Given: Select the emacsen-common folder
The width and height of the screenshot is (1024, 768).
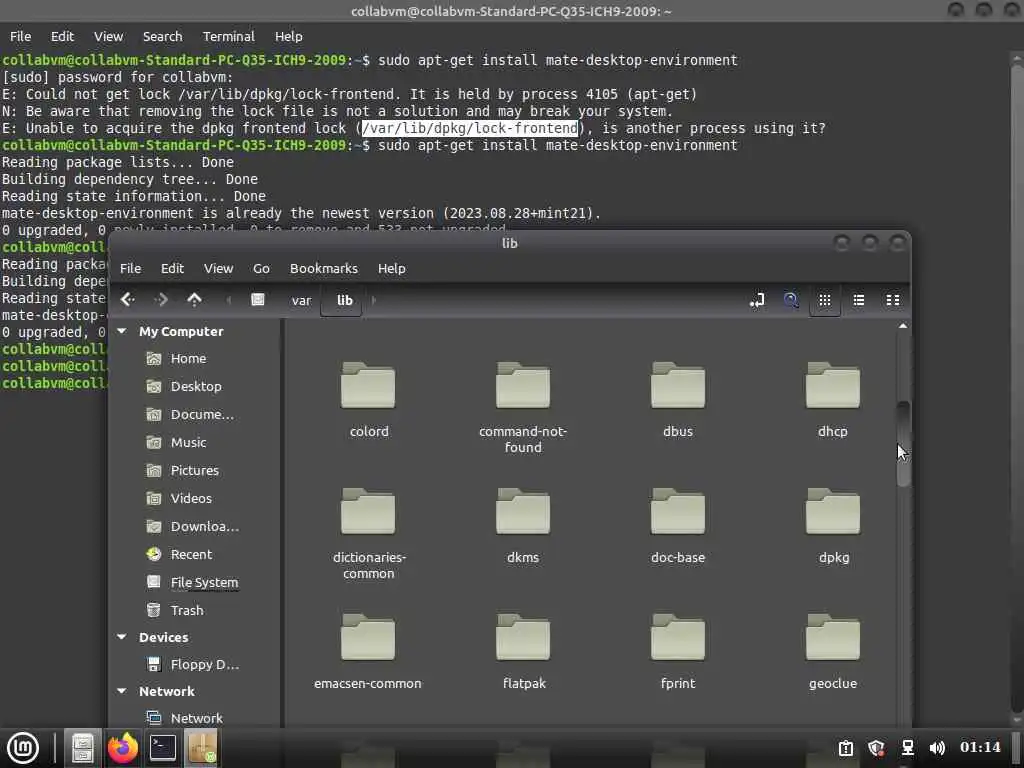Looking at the screenshot, I should tap(368, 652).
